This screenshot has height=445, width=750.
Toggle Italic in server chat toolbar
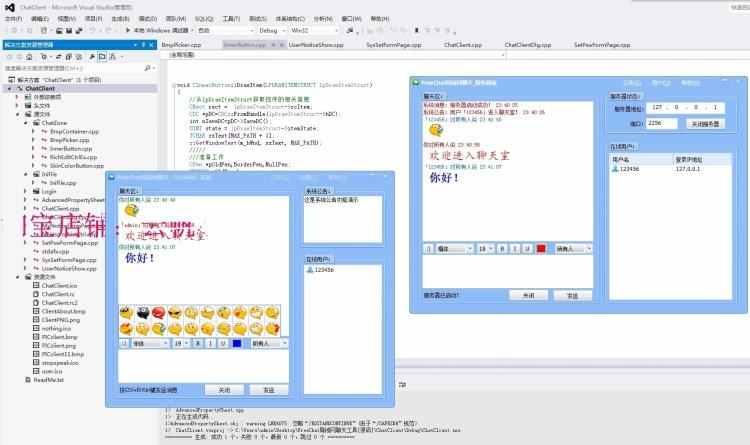pyautogui.click(x=515, y=249)
